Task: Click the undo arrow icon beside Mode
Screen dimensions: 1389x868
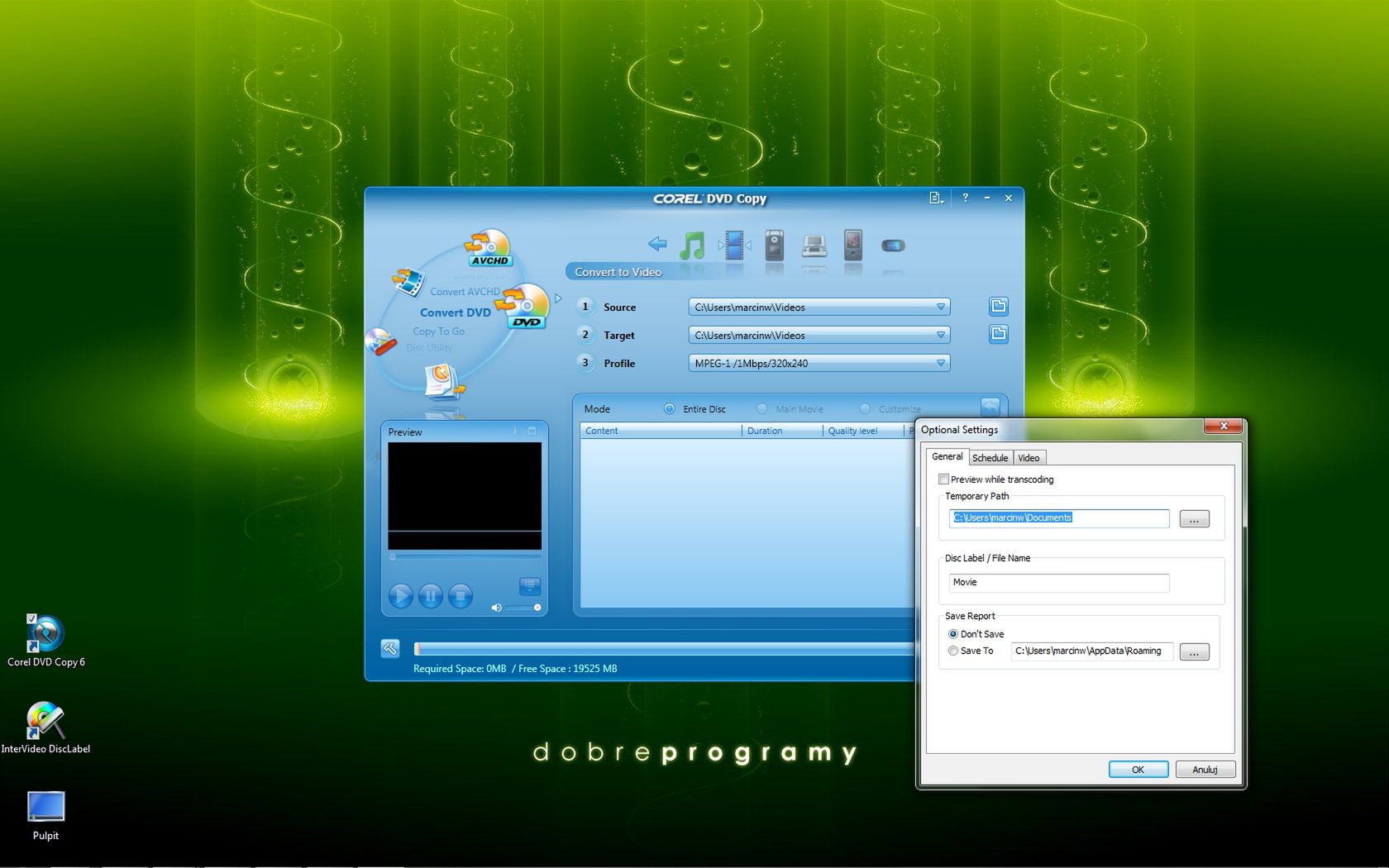Action: coord(990,407)
